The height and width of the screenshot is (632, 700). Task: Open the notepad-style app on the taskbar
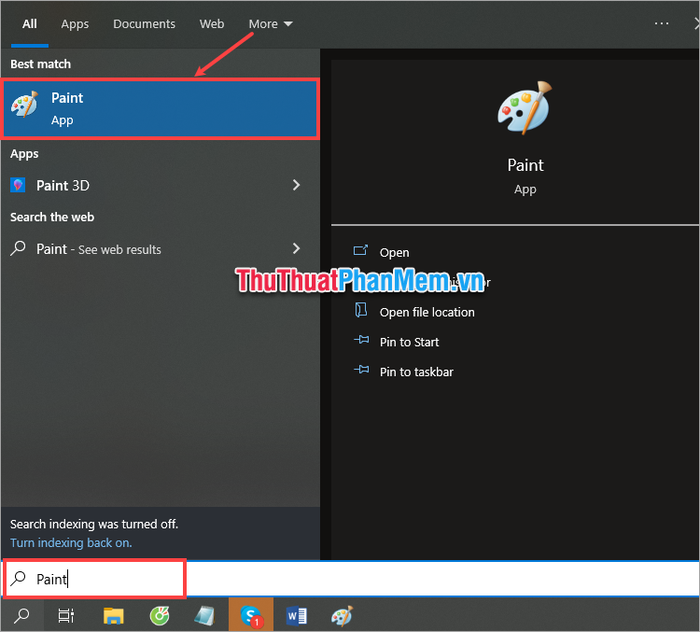point(205,615)
